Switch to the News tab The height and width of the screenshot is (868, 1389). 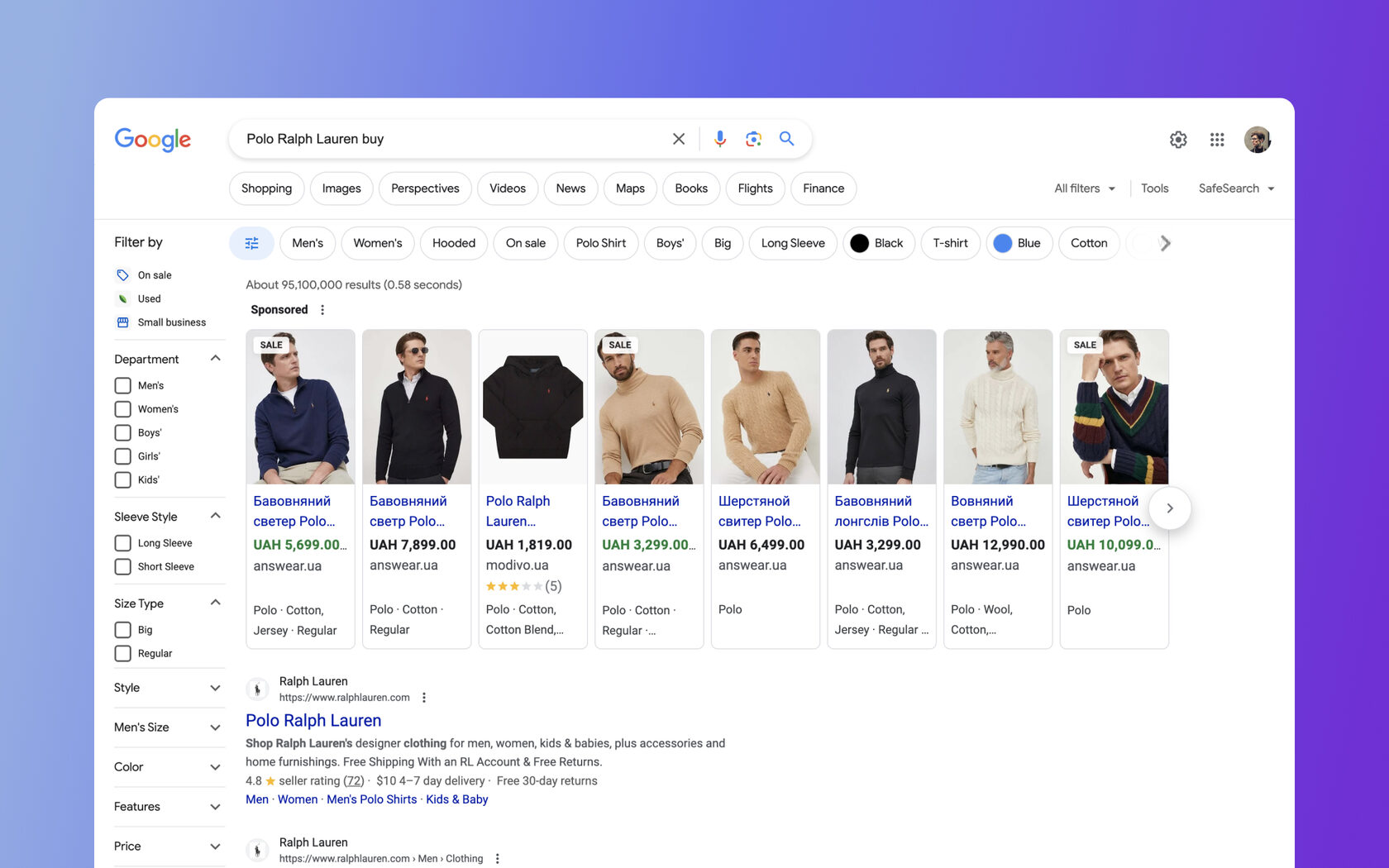click(x=570, y=188)
